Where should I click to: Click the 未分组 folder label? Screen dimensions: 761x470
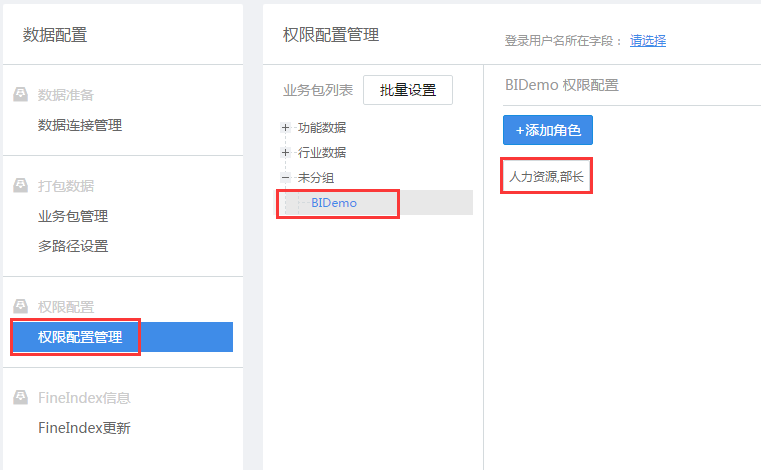(x=316, y=178)
